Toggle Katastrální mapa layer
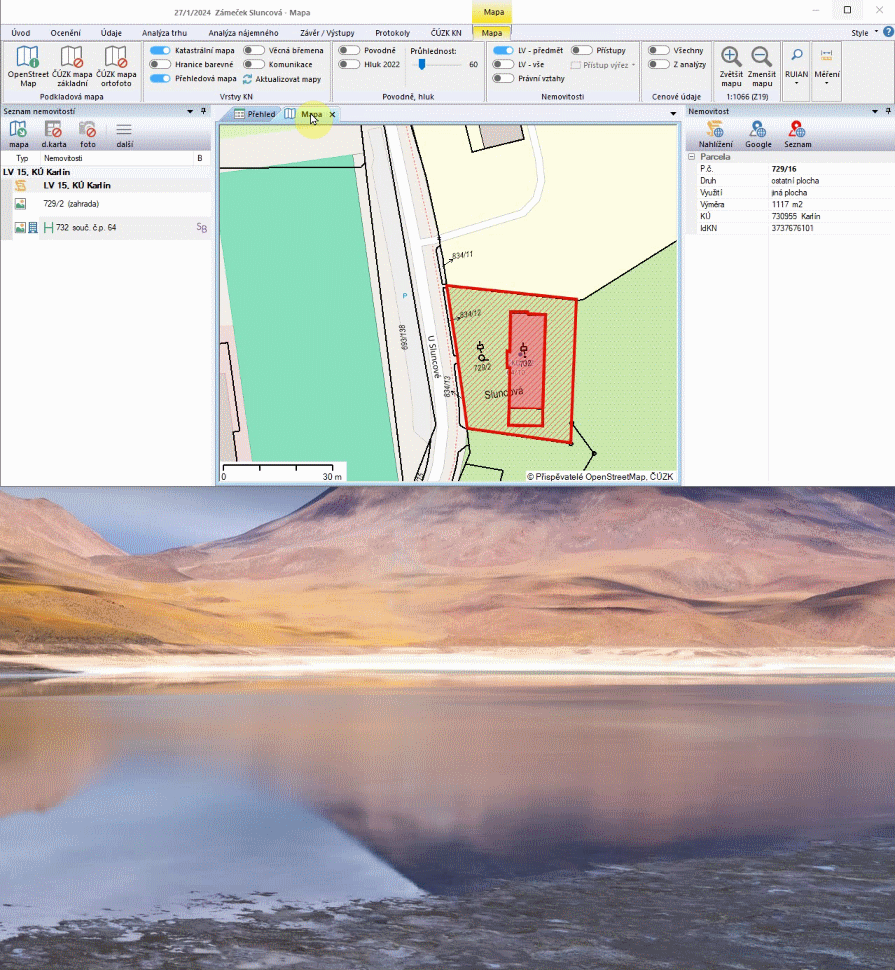 pyautogui.click(x=160, y=50)
